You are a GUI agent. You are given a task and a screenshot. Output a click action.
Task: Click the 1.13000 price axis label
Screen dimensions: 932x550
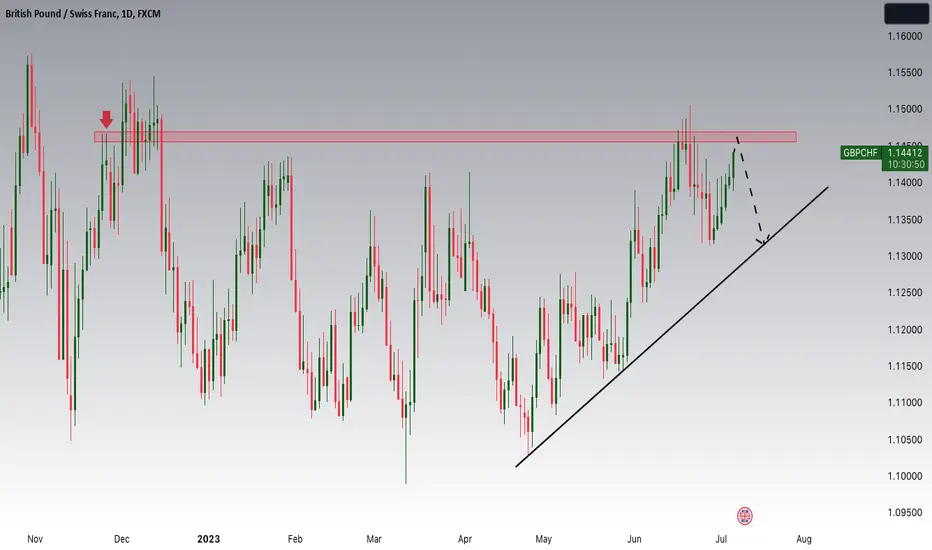[905, 256]
